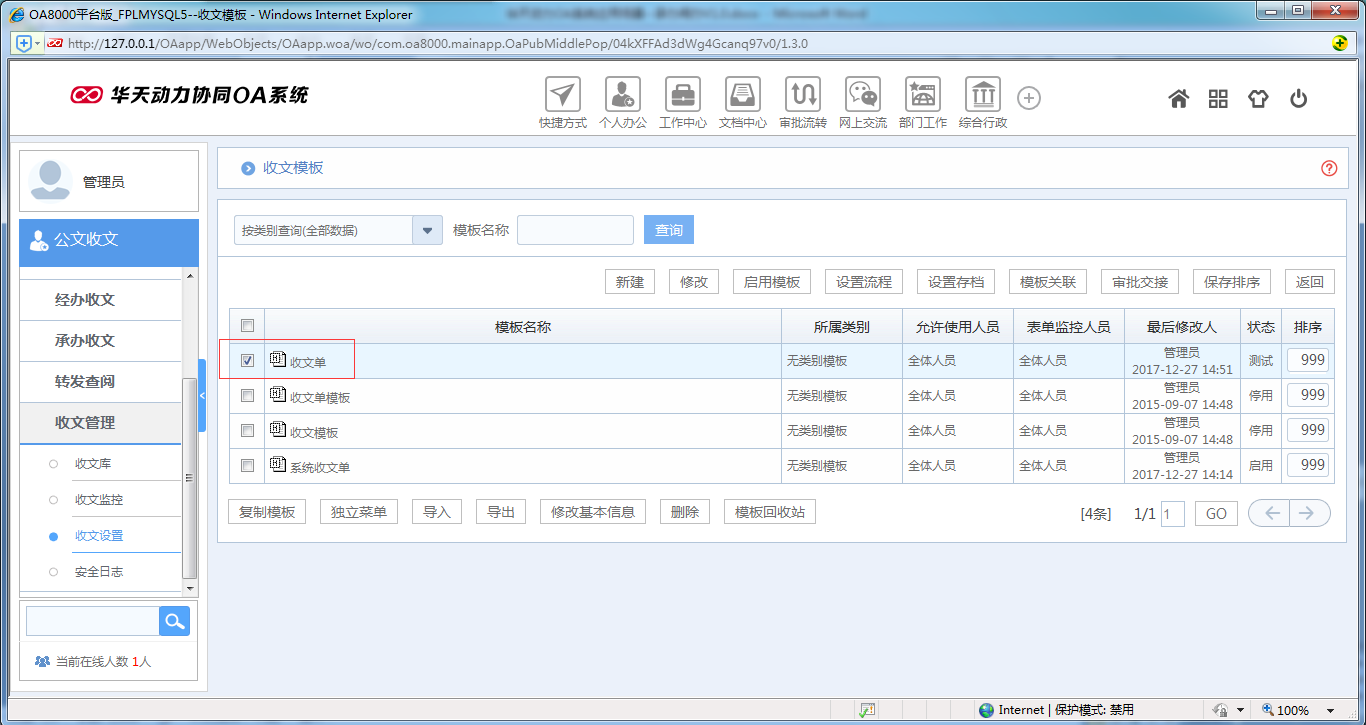This screenshot has height=725, width=1366.
Task: Uncheck the 收文单 row checkbox
Action: (246, 360)
